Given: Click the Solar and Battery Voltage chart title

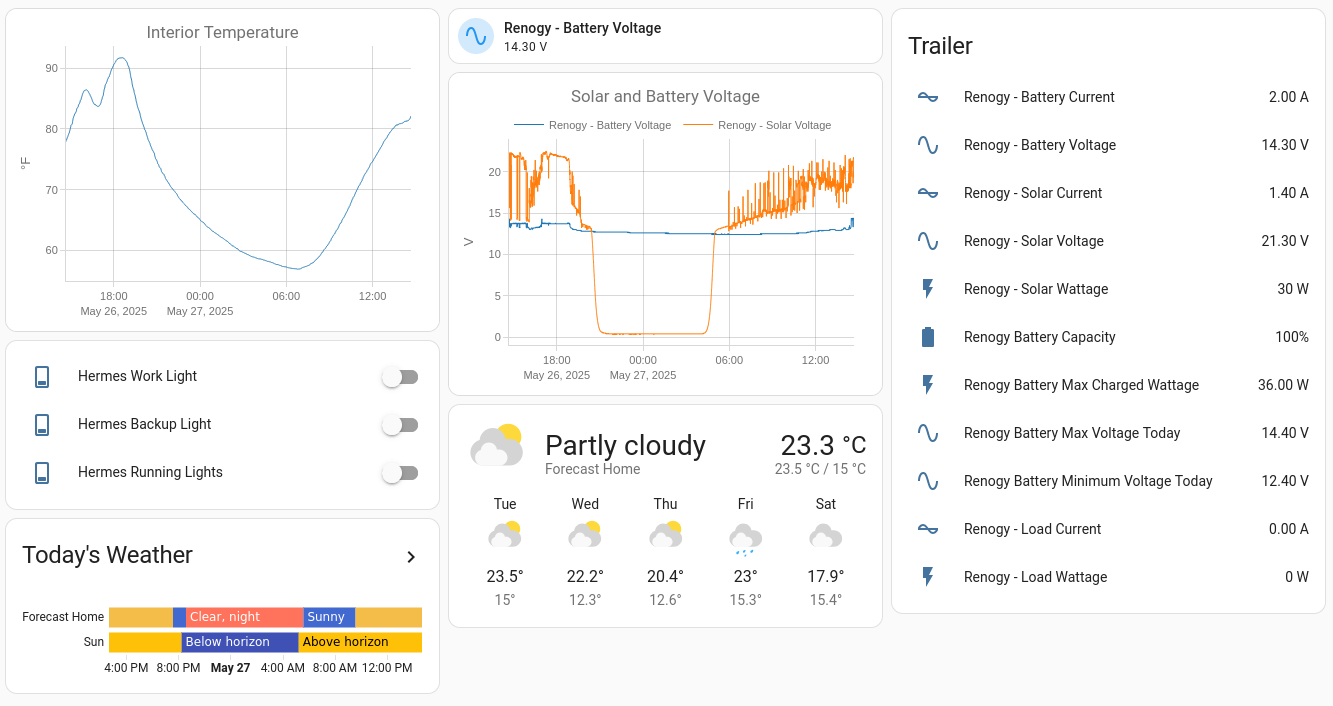Looking at the screenshot, I should pos(665,96).
